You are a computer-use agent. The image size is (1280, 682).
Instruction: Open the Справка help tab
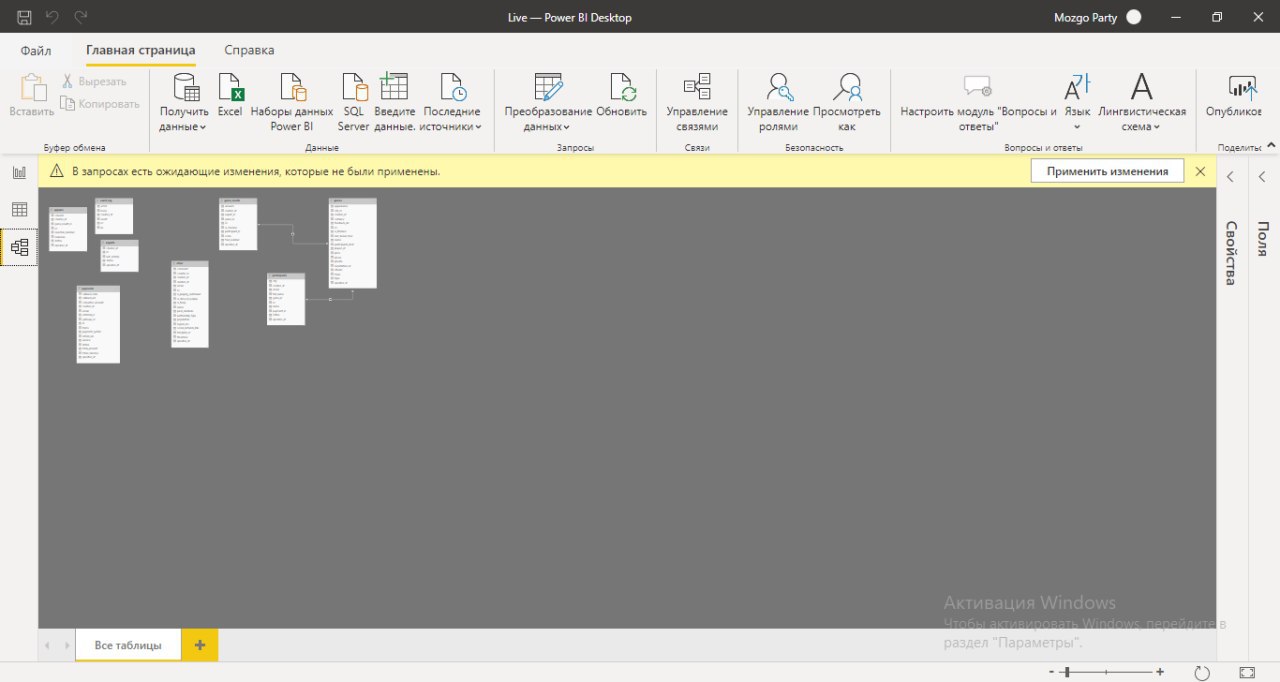249,50
